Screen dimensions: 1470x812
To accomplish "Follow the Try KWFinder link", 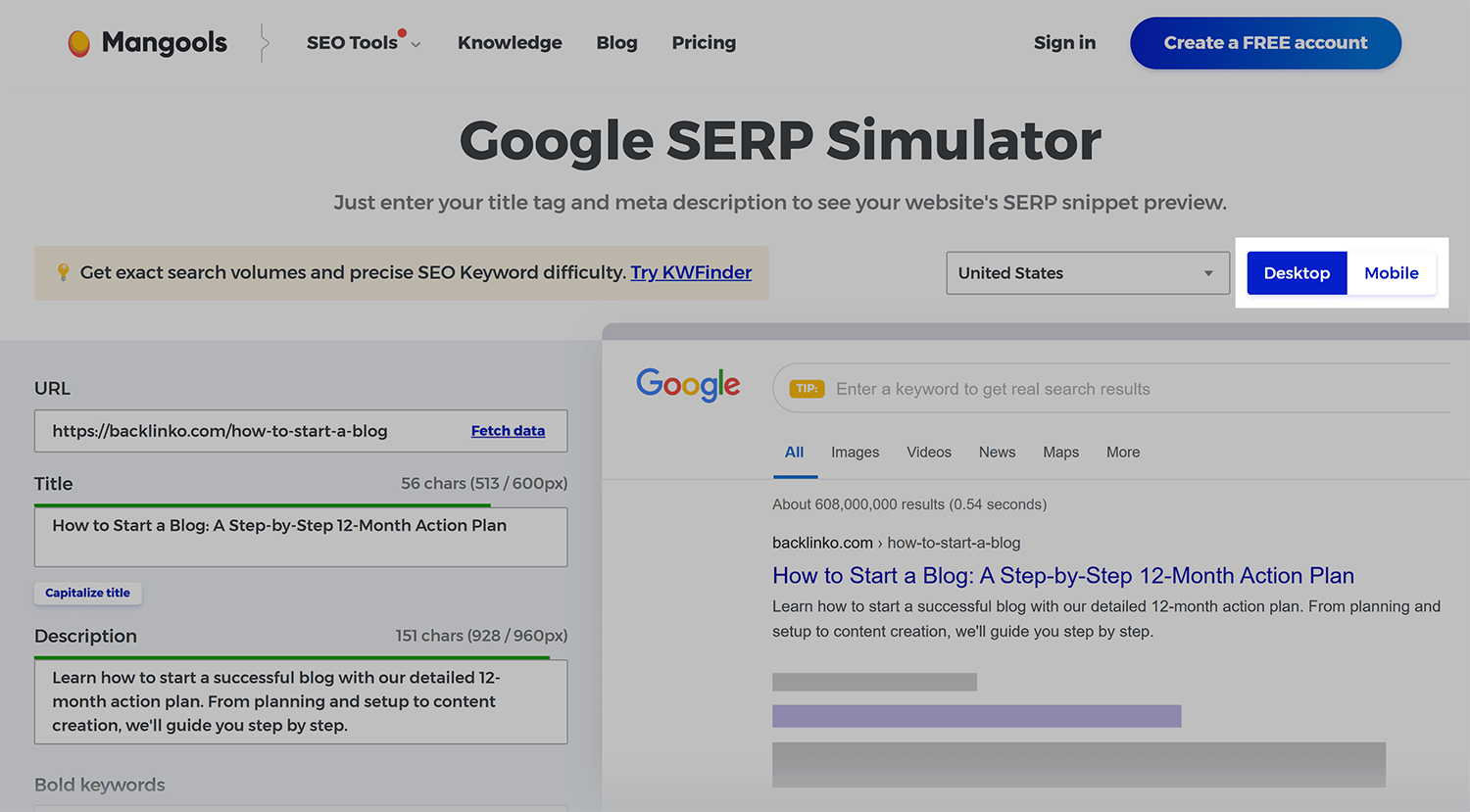I will tap(691, 272).
